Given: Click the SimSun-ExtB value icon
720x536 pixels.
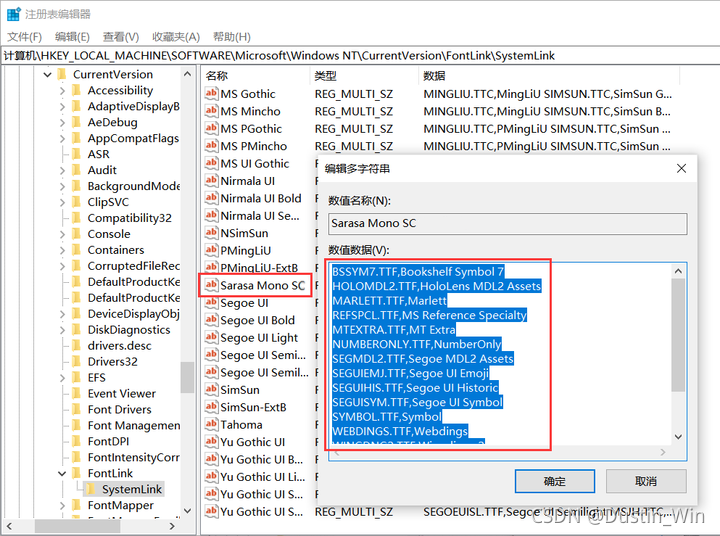Looking at the screenshot, I should (x=211, y=407).
